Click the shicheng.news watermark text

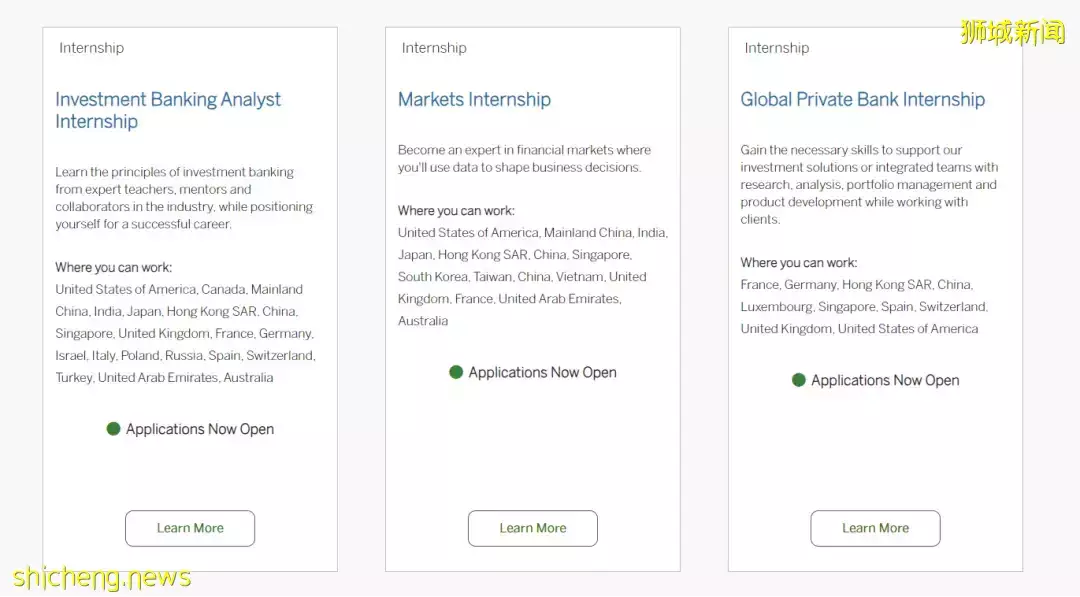[x=102, y=578]
